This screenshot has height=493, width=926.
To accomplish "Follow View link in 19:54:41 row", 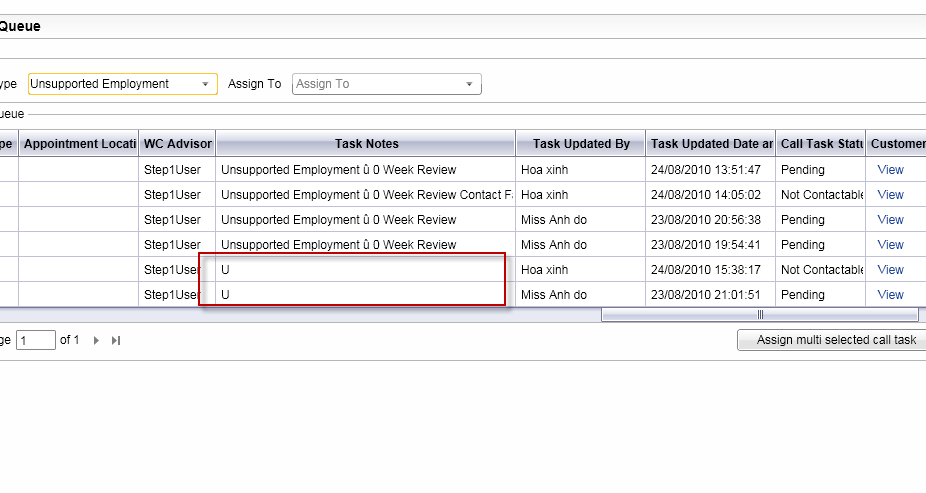I will click(x=890, y=245).
